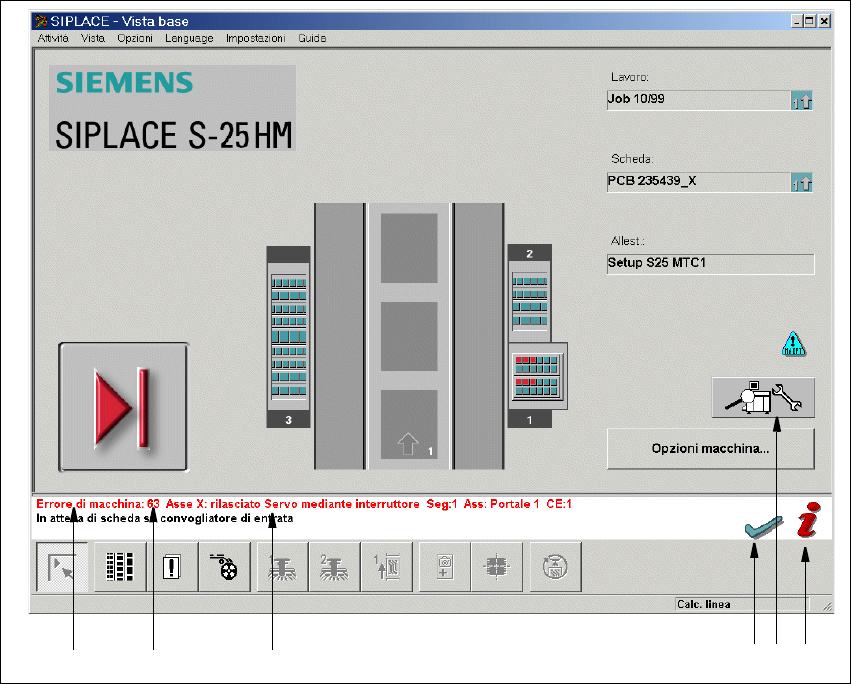This screenshot has width=851, height=684.
Task: Open the feeder setup grid view
Action: tap(120, 567)
